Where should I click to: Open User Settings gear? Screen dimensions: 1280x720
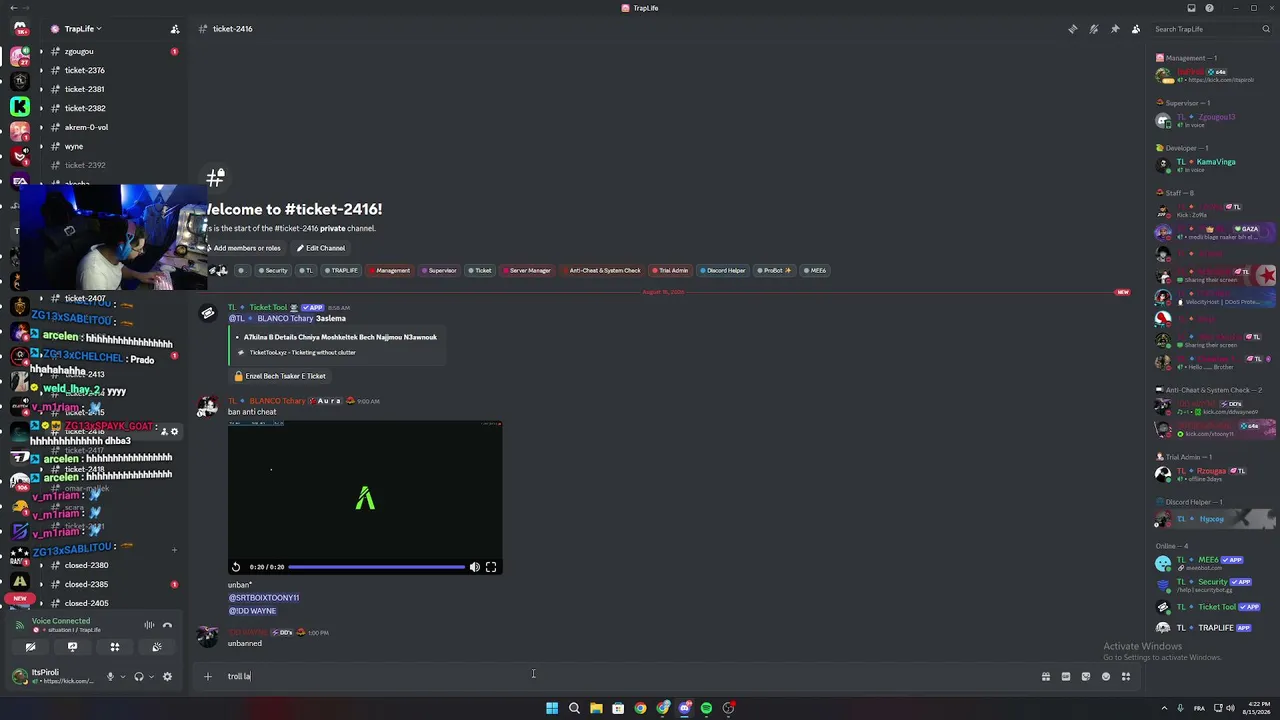coord(167,677)
